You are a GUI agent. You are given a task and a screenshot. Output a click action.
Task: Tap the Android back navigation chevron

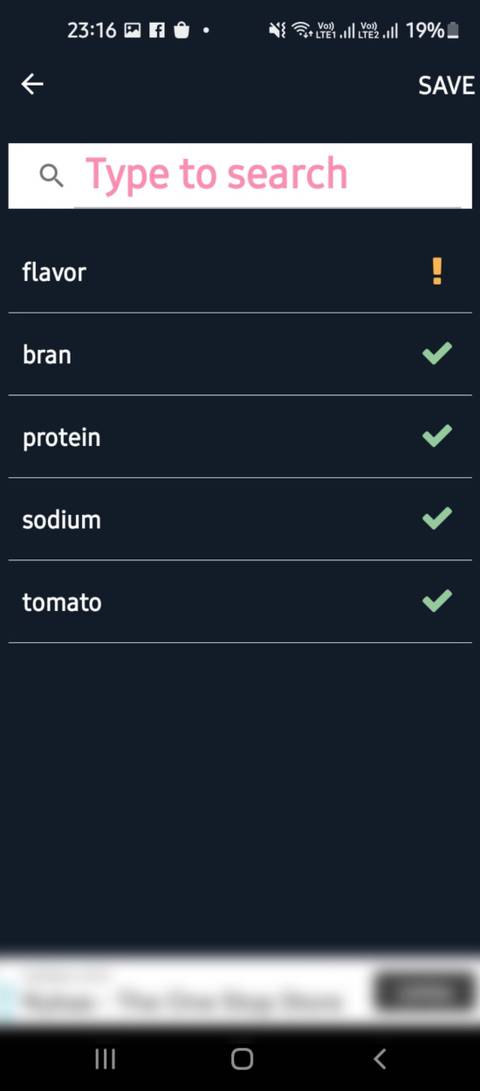[x=379, y=1059]
